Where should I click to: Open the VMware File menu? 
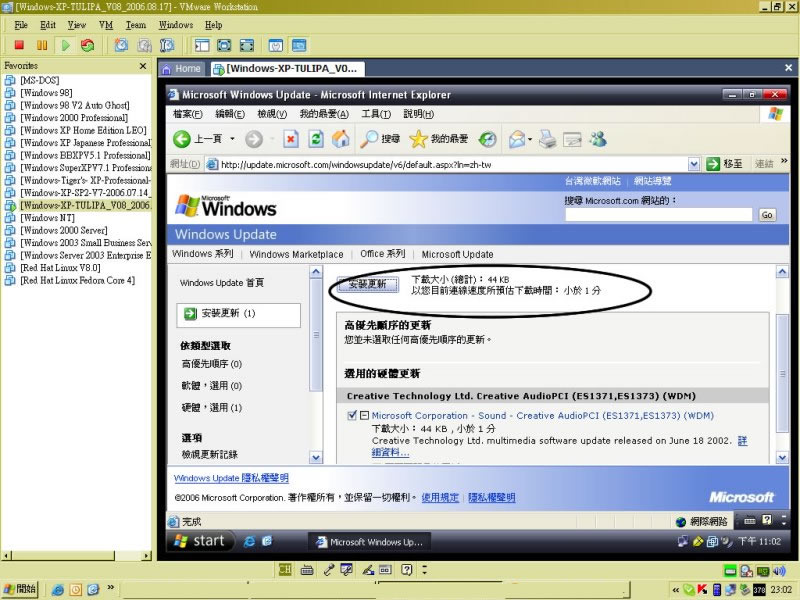[21, 25]
